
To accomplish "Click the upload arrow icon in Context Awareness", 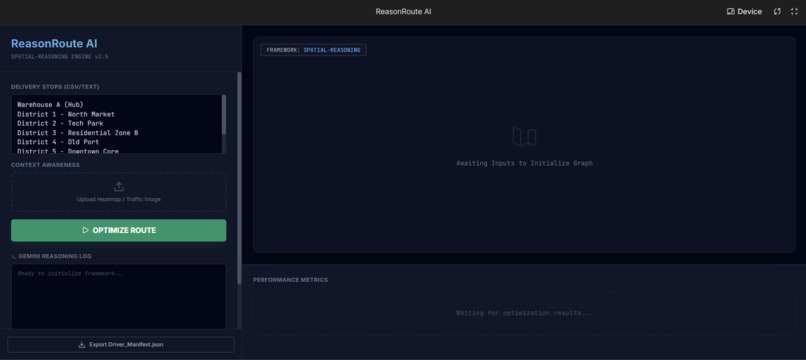I will click(119, 187).
